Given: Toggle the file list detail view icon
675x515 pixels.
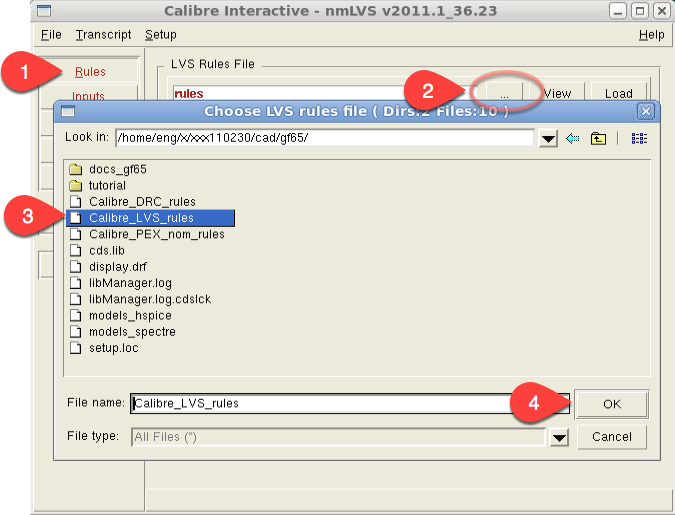Looking at the screenshot, I should click(x=639, y=138).
